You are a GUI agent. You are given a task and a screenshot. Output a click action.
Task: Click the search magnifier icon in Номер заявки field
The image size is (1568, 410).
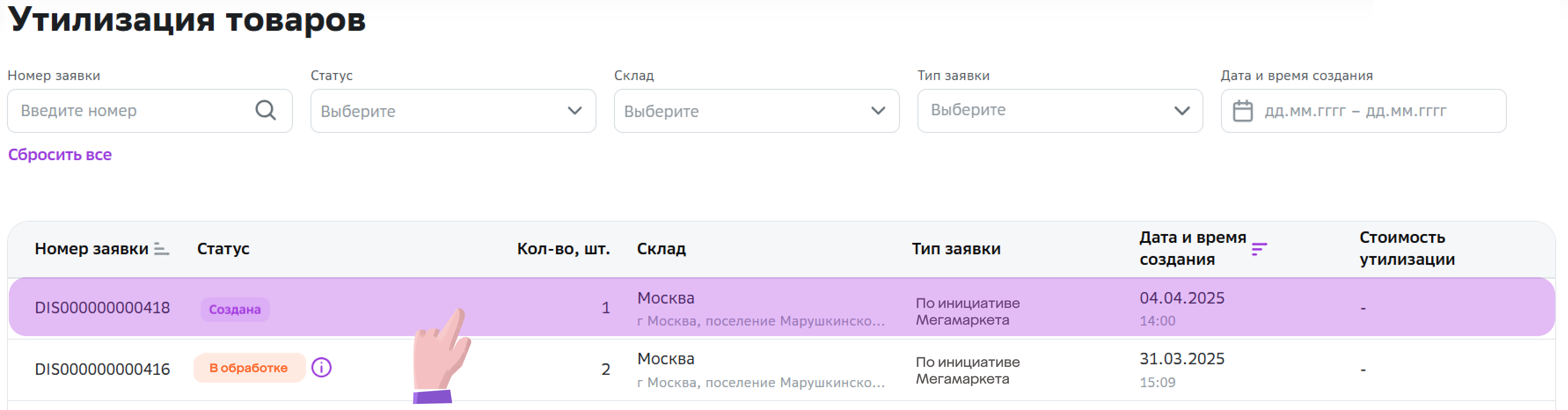(265, 110)
